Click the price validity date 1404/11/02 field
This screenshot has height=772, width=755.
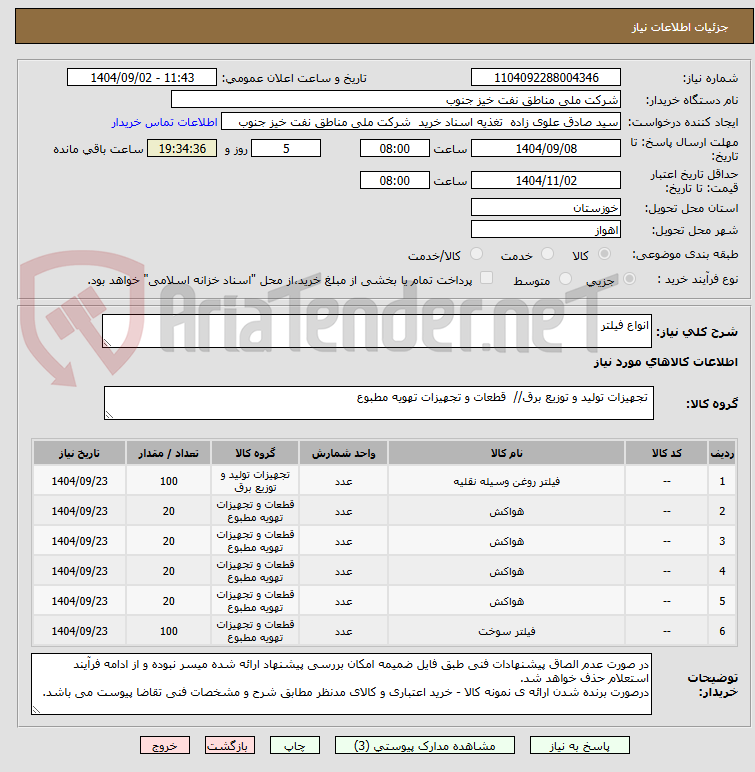pos(546,180)
